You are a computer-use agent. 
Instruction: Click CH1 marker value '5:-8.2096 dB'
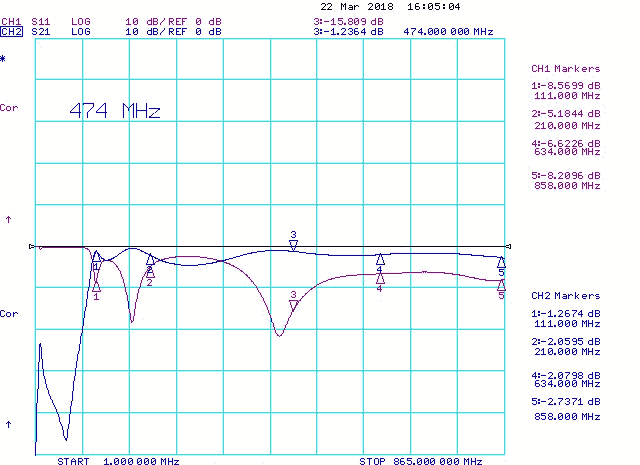tap(566, 176)
